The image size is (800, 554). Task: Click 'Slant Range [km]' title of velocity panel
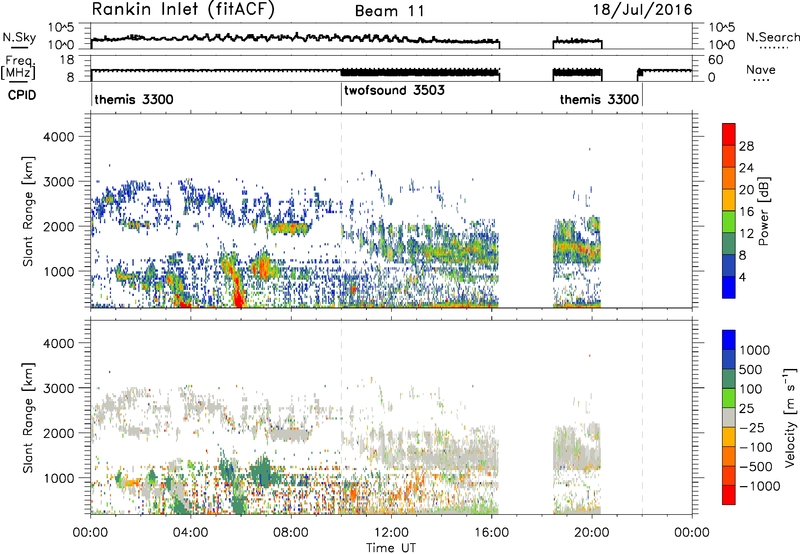coord(29,417)
